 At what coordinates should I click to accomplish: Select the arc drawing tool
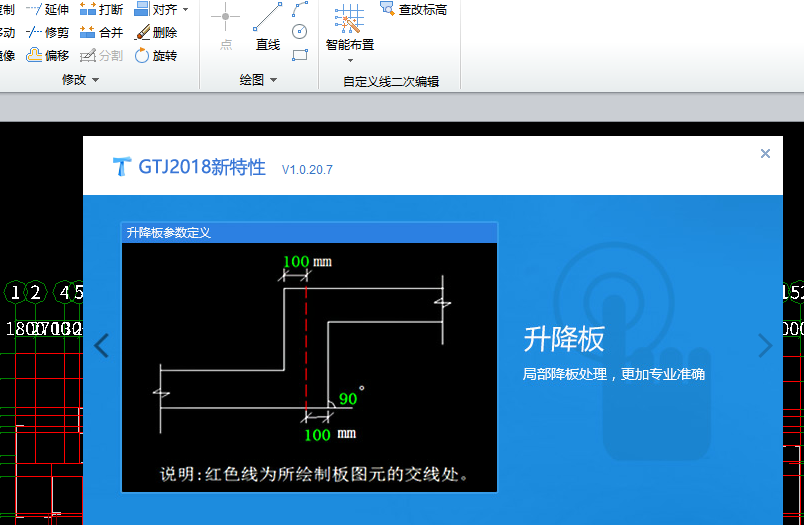tap(300, 9)
